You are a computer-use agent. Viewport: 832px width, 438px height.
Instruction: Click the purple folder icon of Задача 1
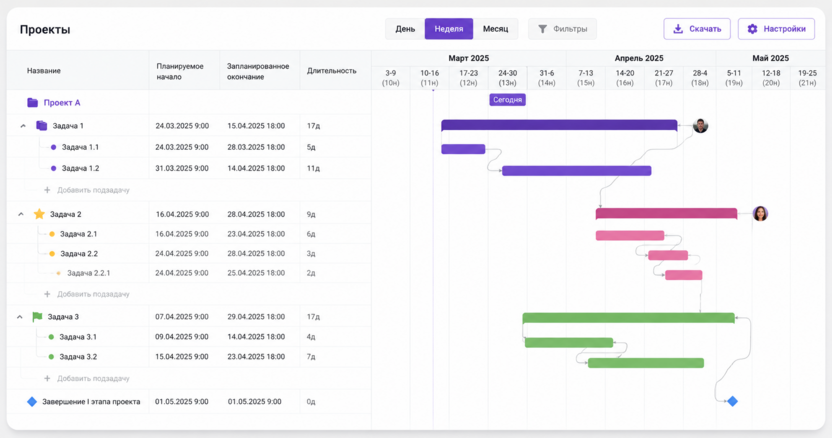click(x=41, y=126)
